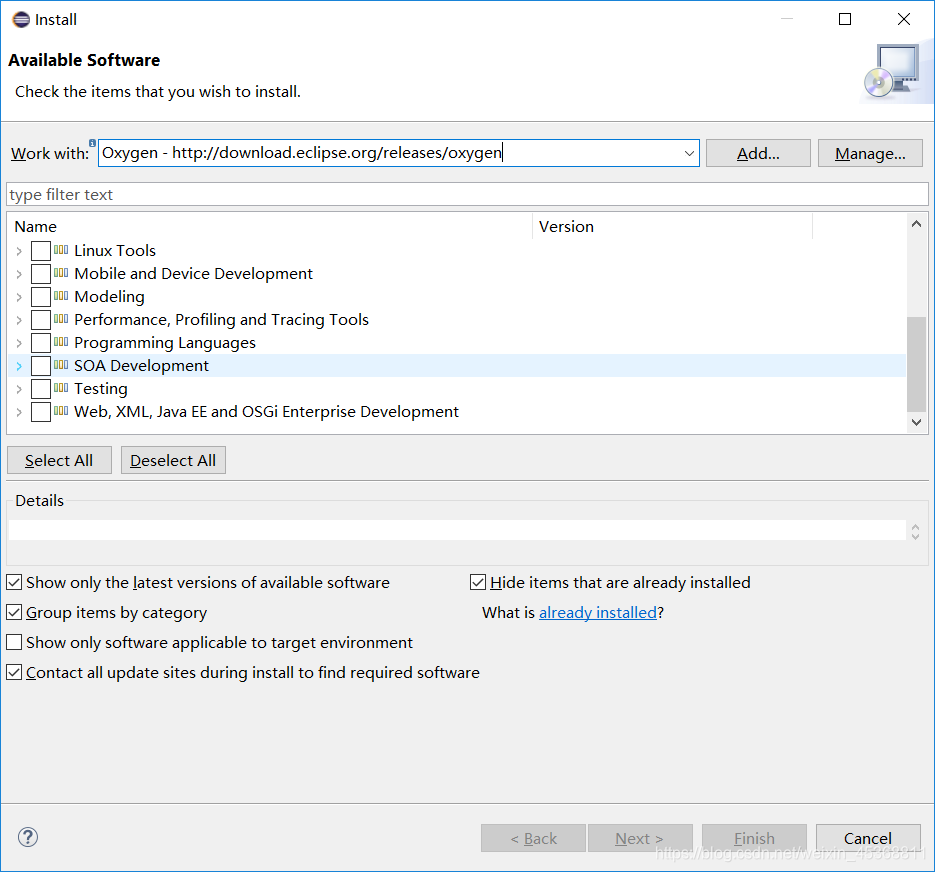The width and height of the screenshot is (935, 872).
Task: Click the small info decorator beside Work with
Action: click(92, 143)
